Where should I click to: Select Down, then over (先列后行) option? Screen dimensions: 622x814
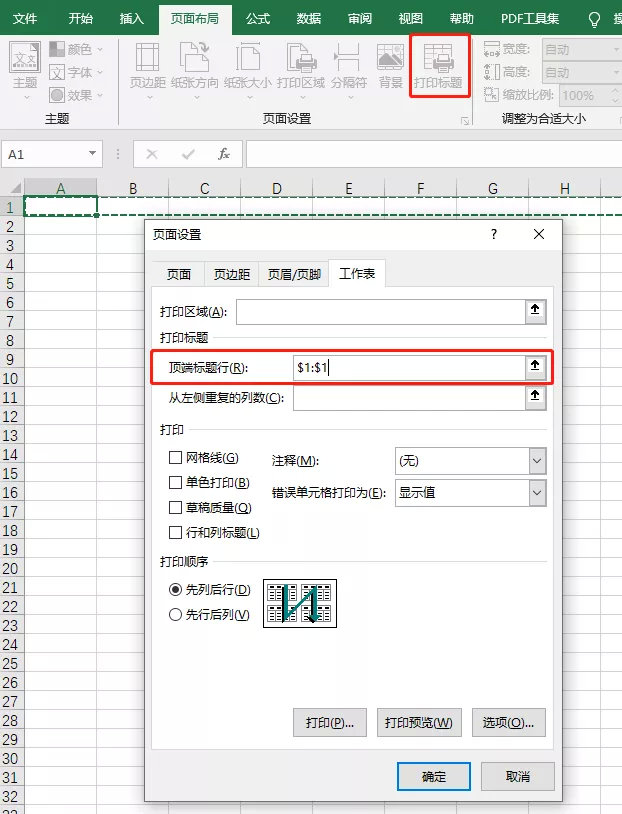tap(175, 590)
